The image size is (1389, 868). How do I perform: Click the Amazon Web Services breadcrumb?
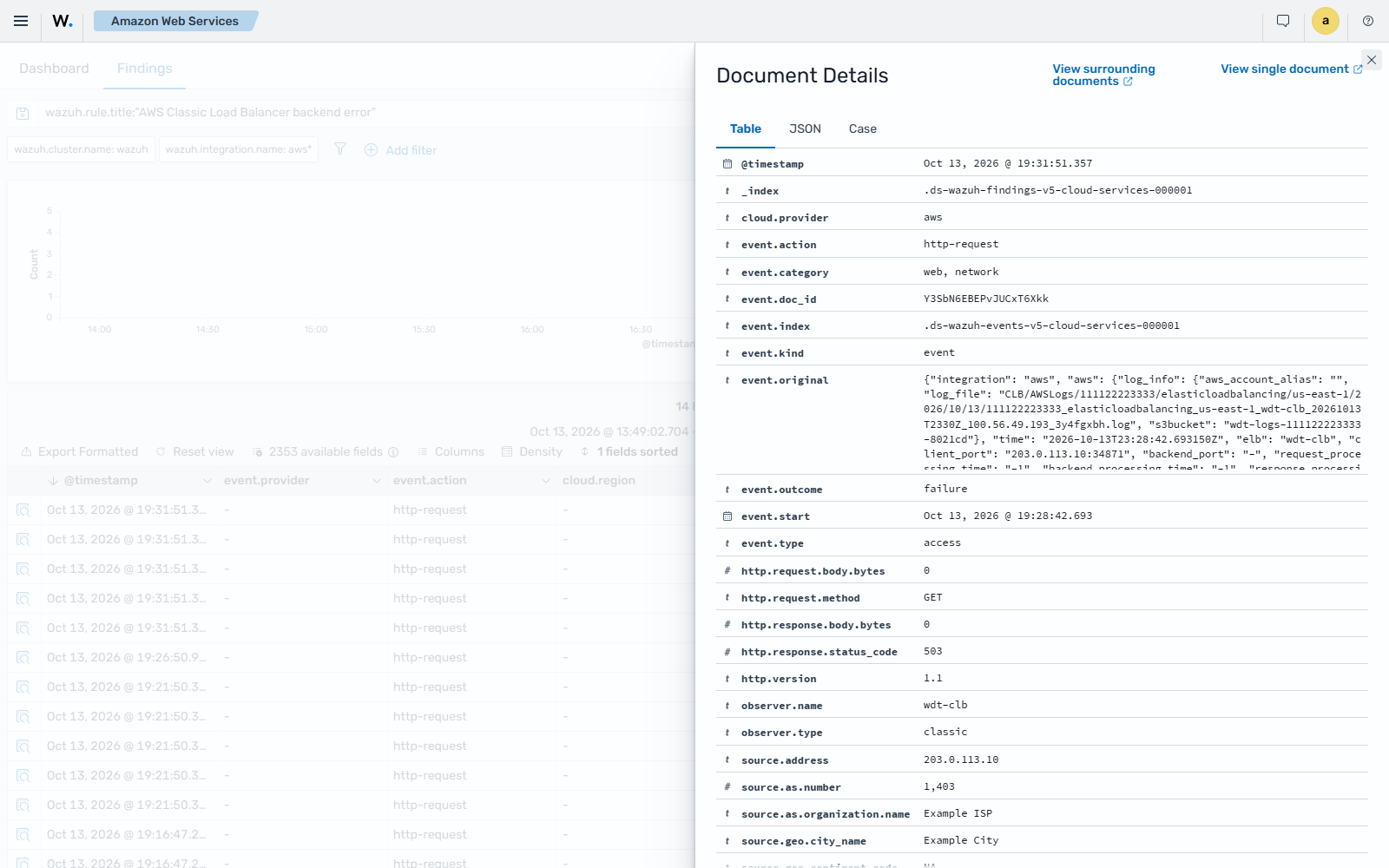coord(174,21)
